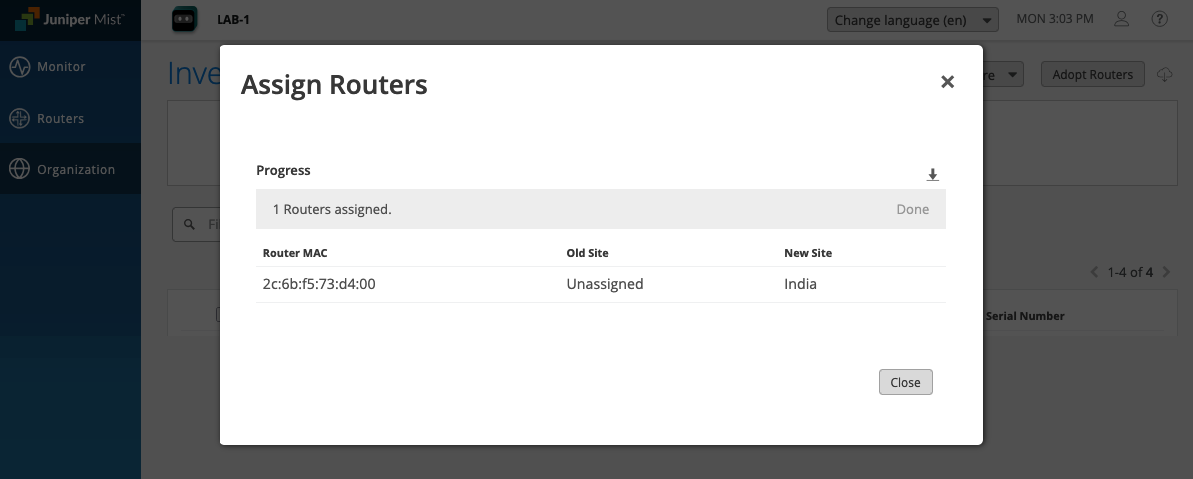Select the 2c:6b:f5:73:d4:00 router MAC row
This screenshot has width=1193, height=479.
pos(319,284)
